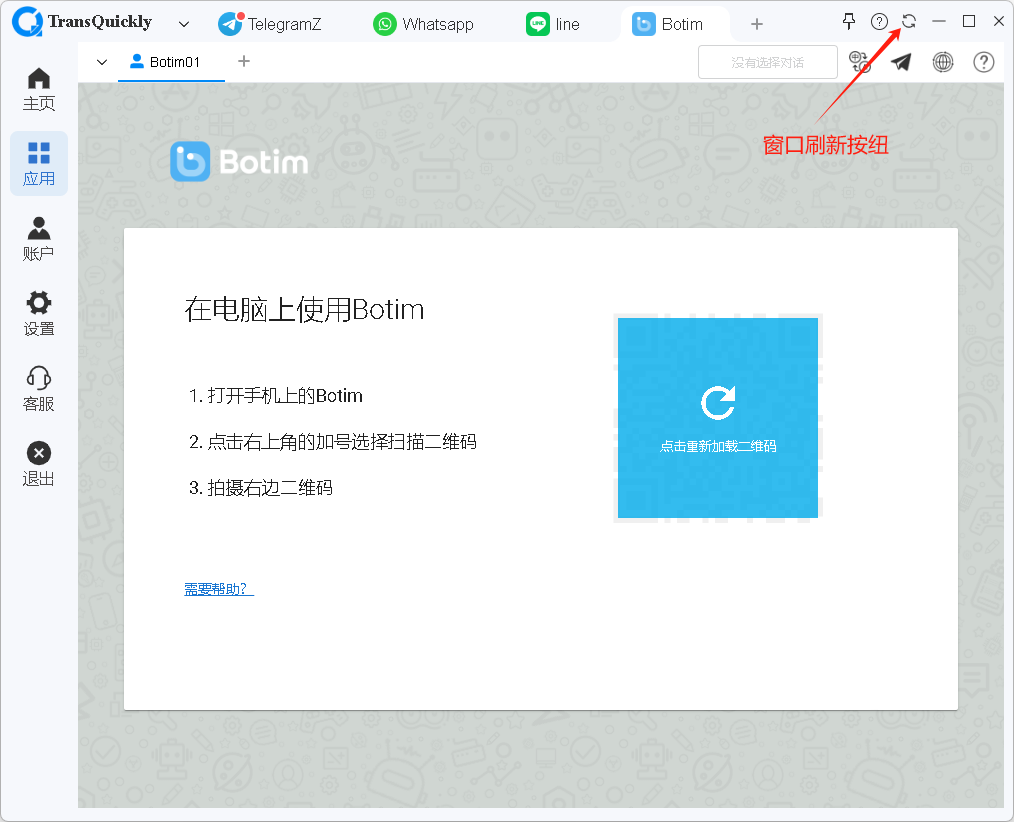The height and width of the screenshot is (822, 1014).
Task: Go to 主页 in the sidebar
Action: pyautogui.click(x=39, y=89)
